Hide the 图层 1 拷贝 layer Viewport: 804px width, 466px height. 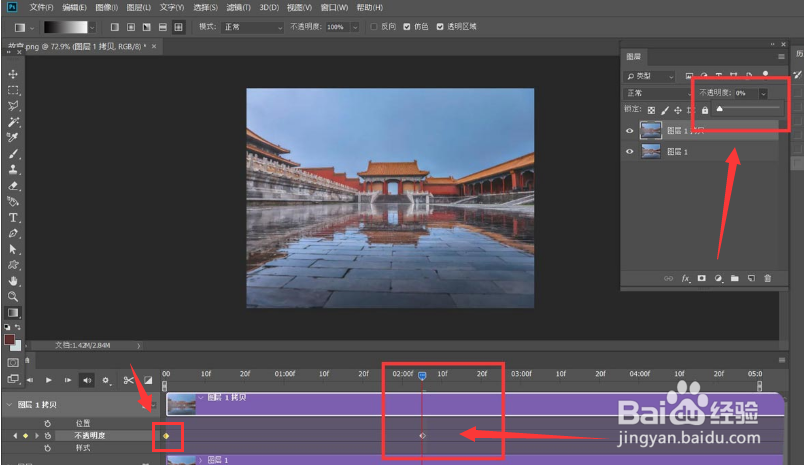click(x=630, y=131)
